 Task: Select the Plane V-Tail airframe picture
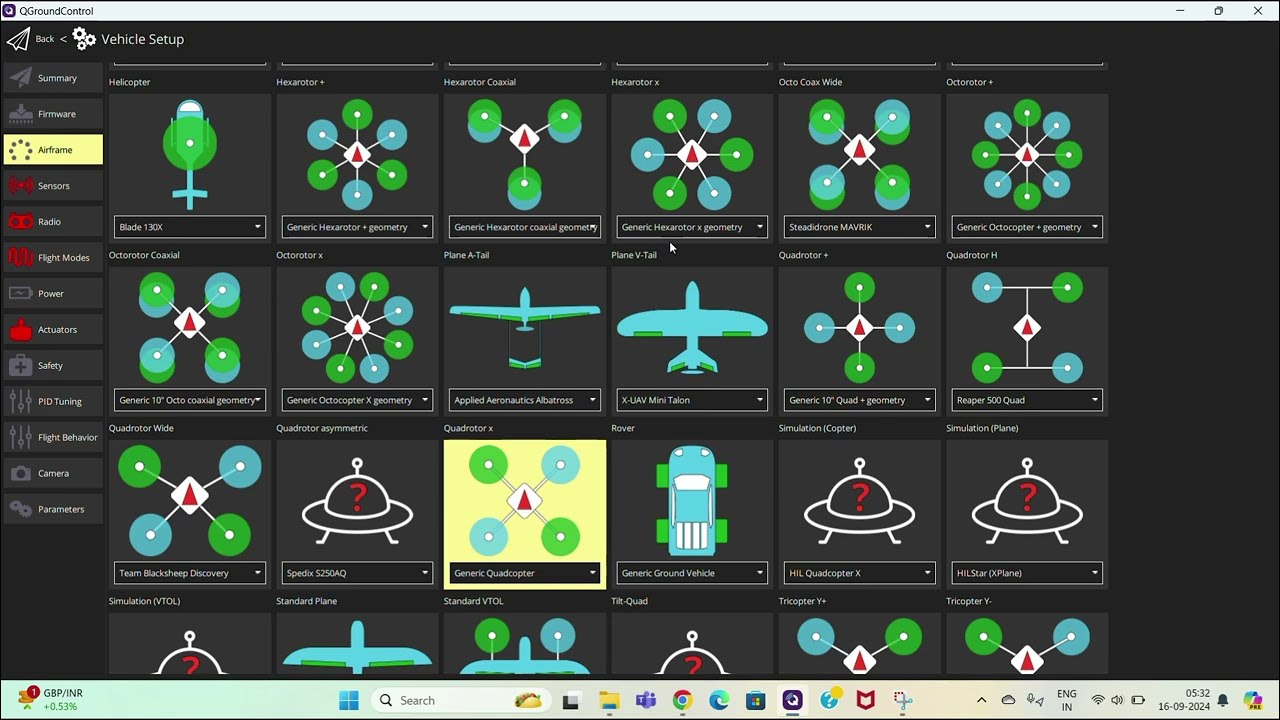[x=692, y=327]
